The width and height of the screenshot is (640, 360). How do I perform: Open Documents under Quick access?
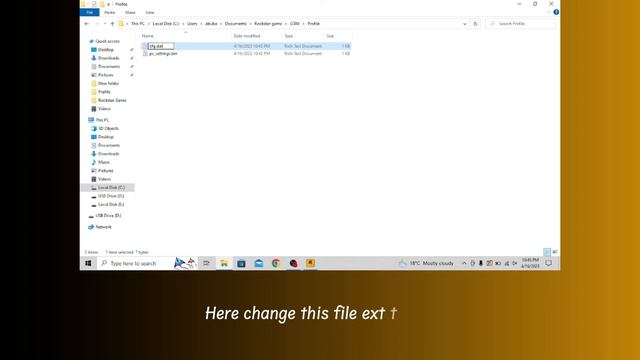click(109, 67)
